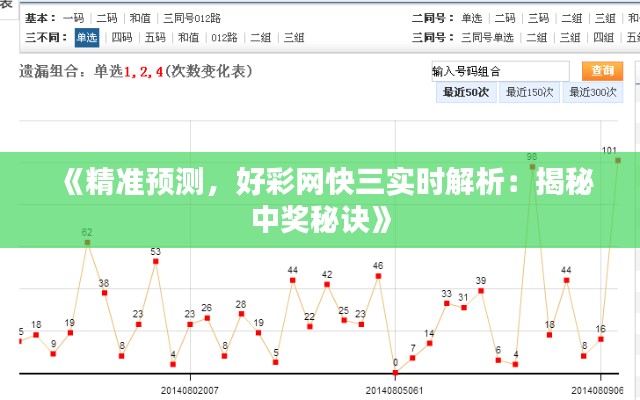Click the data point labeled 9
Viewport: 640px width, 400px height.
(53, 353)
